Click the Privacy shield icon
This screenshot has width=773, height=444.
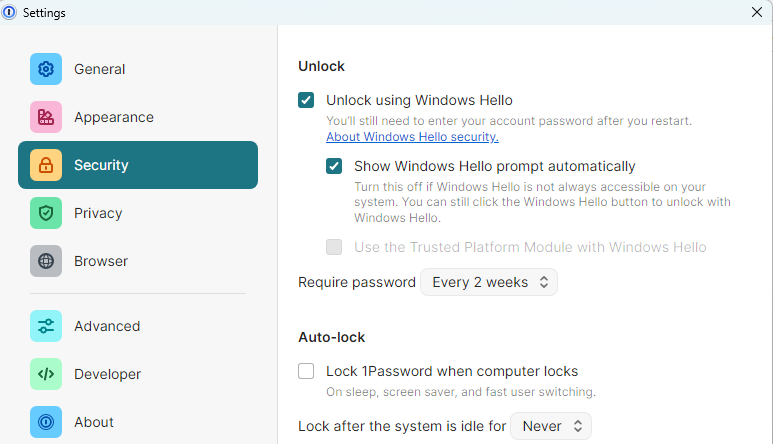point(46,213)
